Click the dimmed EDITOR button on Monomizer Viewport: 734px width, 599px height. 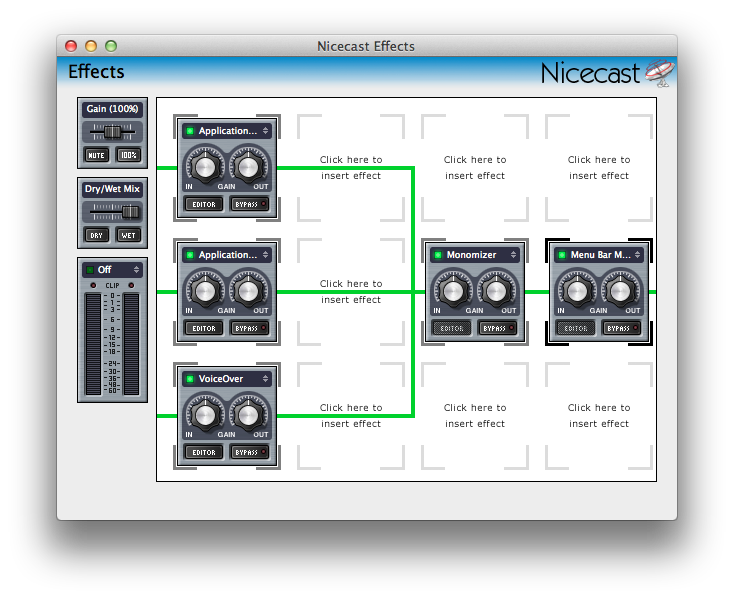pos(452,328)
